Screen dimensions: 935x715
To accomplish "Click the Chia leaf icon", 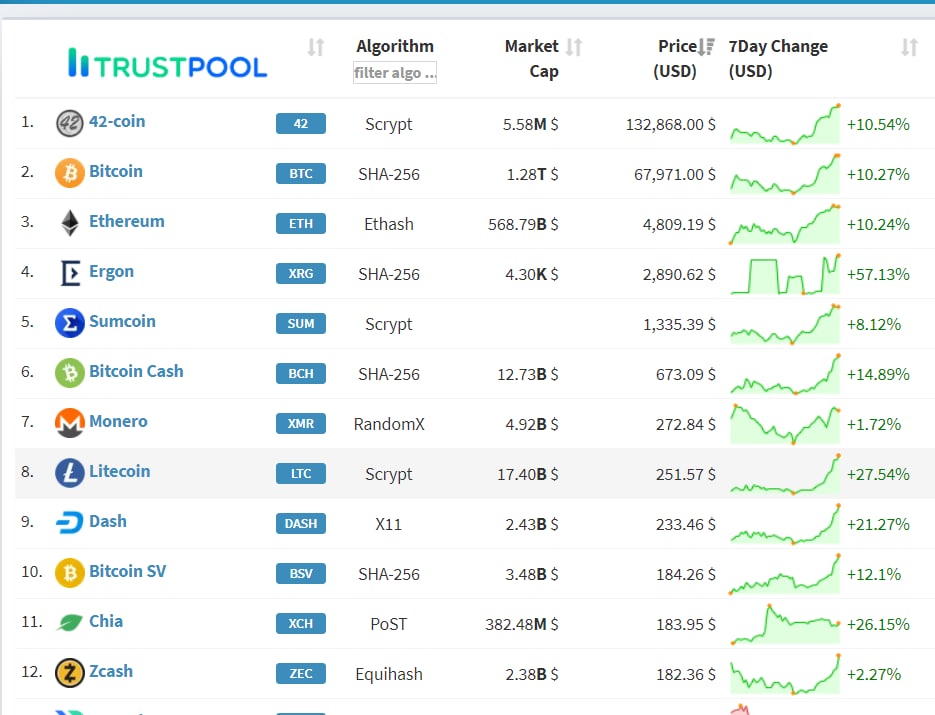I will coord(70,623).
